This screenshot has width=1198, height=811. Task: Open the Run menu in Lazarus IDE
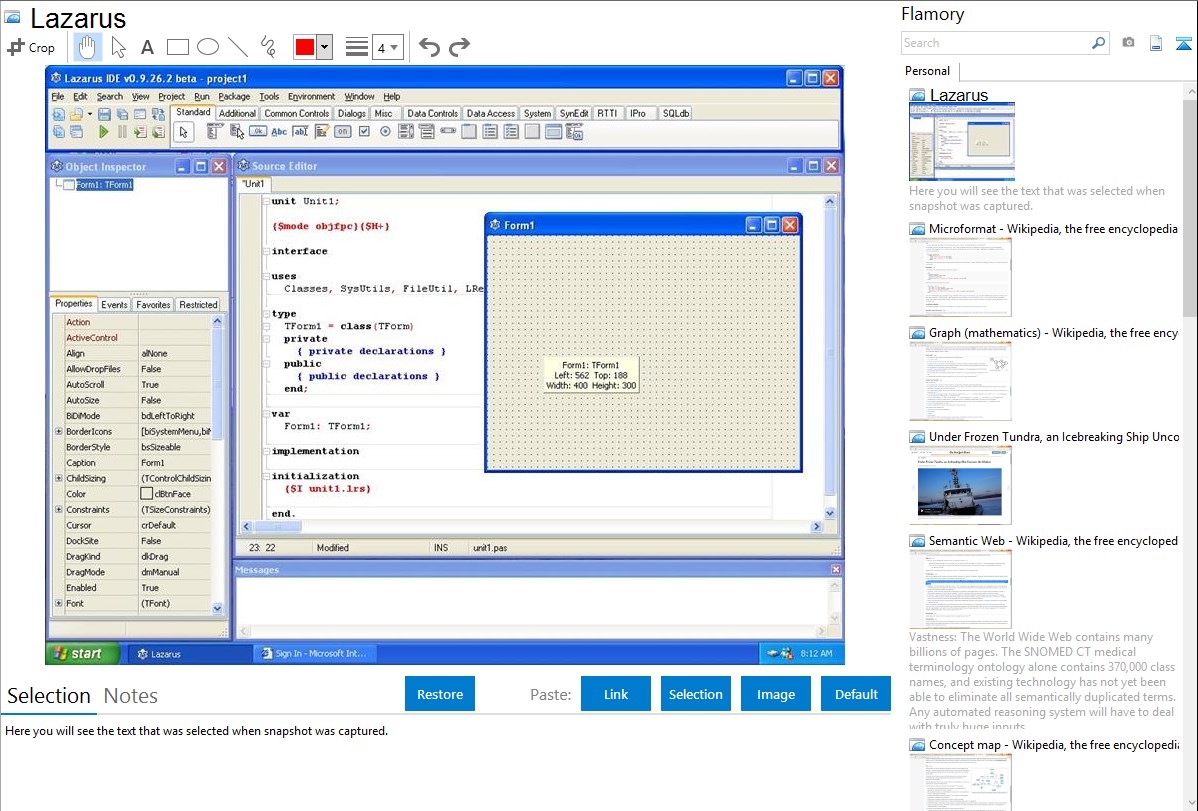pyautogui.click(x=202, y=96)
